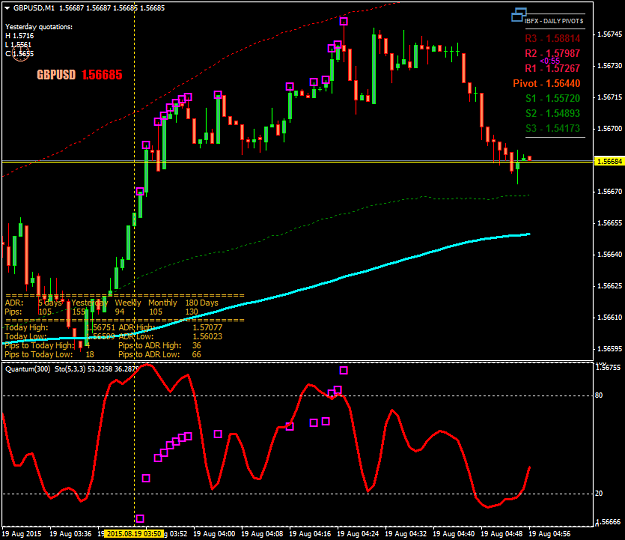Click the 'Quantum(300) Sto(5,3,3)' indicator label
This screenshot has height=540, width=625.
pyautogui.click(x=45, y=369)
